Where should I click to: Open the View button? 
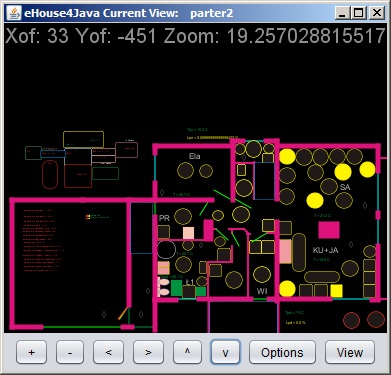350,352
